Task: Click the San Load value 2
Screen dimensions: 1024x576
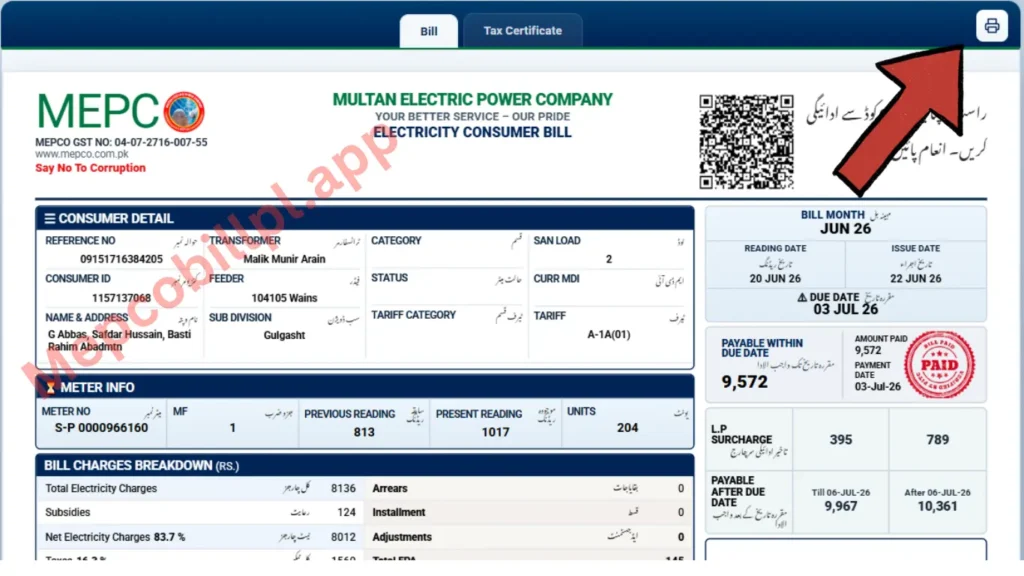Action: tap(609, 259)
